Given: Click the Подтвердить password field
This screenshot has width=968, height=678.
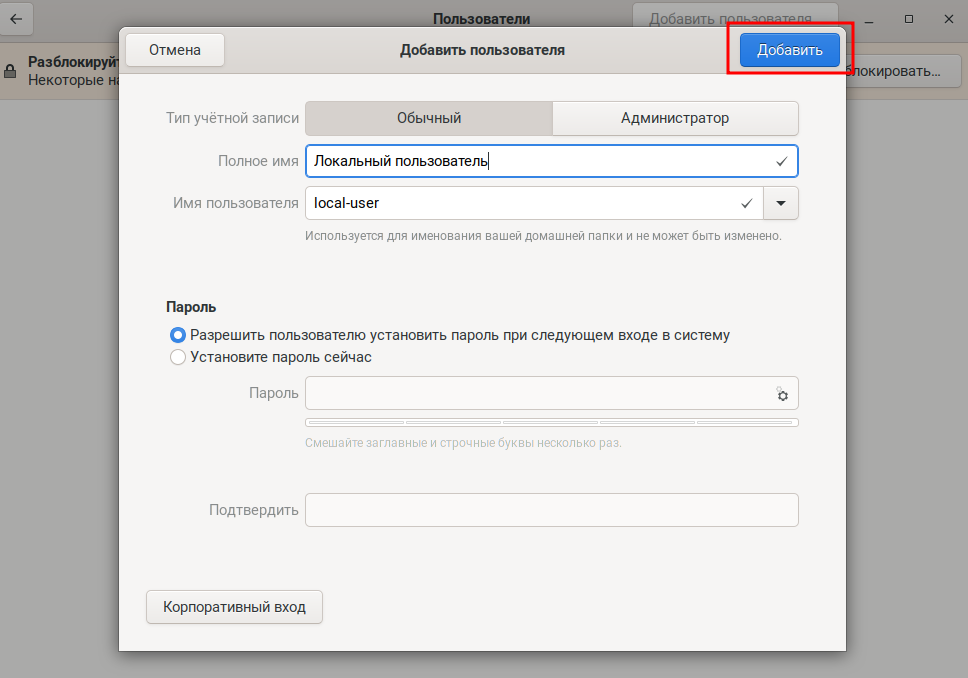Looking at the screenshot, I should pyautogui.click(x=551, y=510).
